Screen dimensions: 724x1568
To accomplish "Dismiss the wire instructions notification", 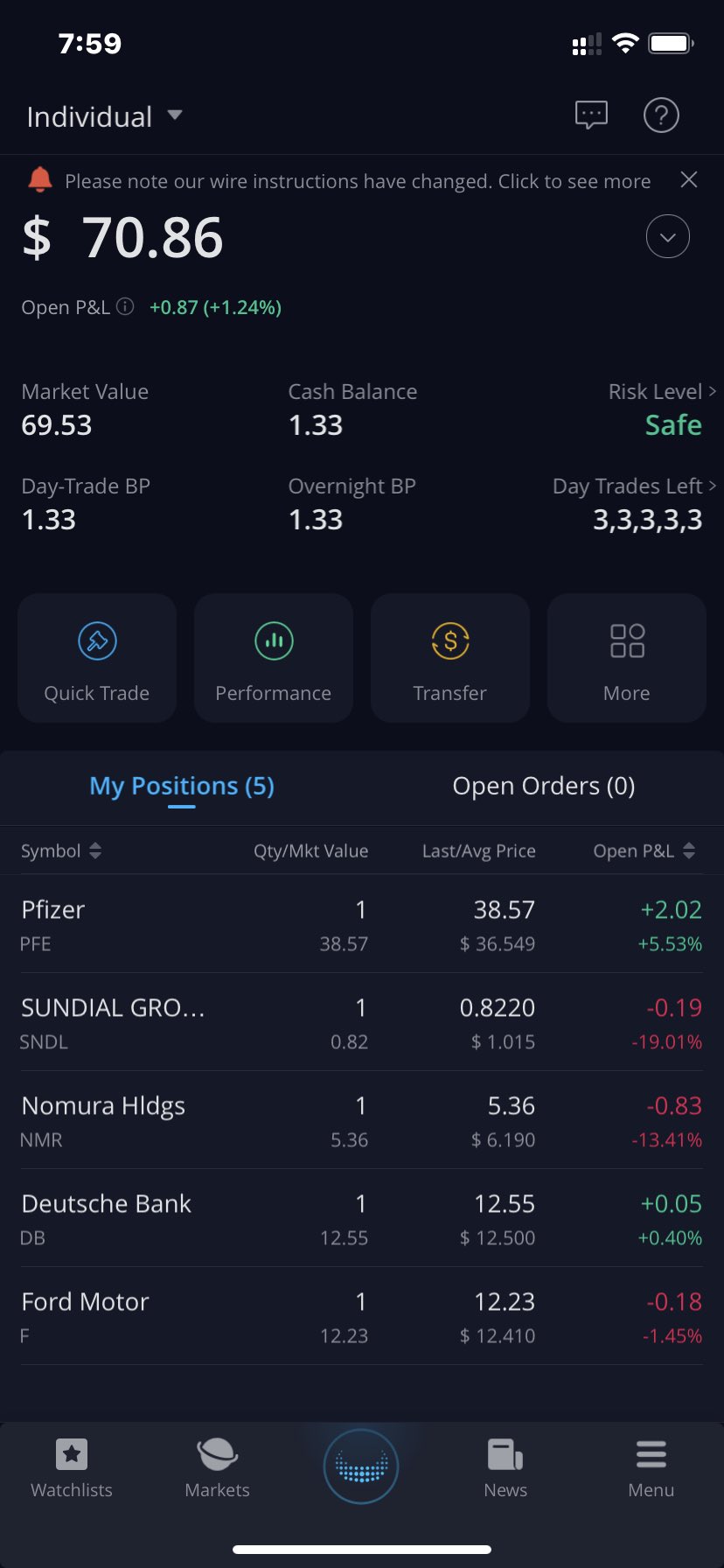I will (x=689, y=179).
